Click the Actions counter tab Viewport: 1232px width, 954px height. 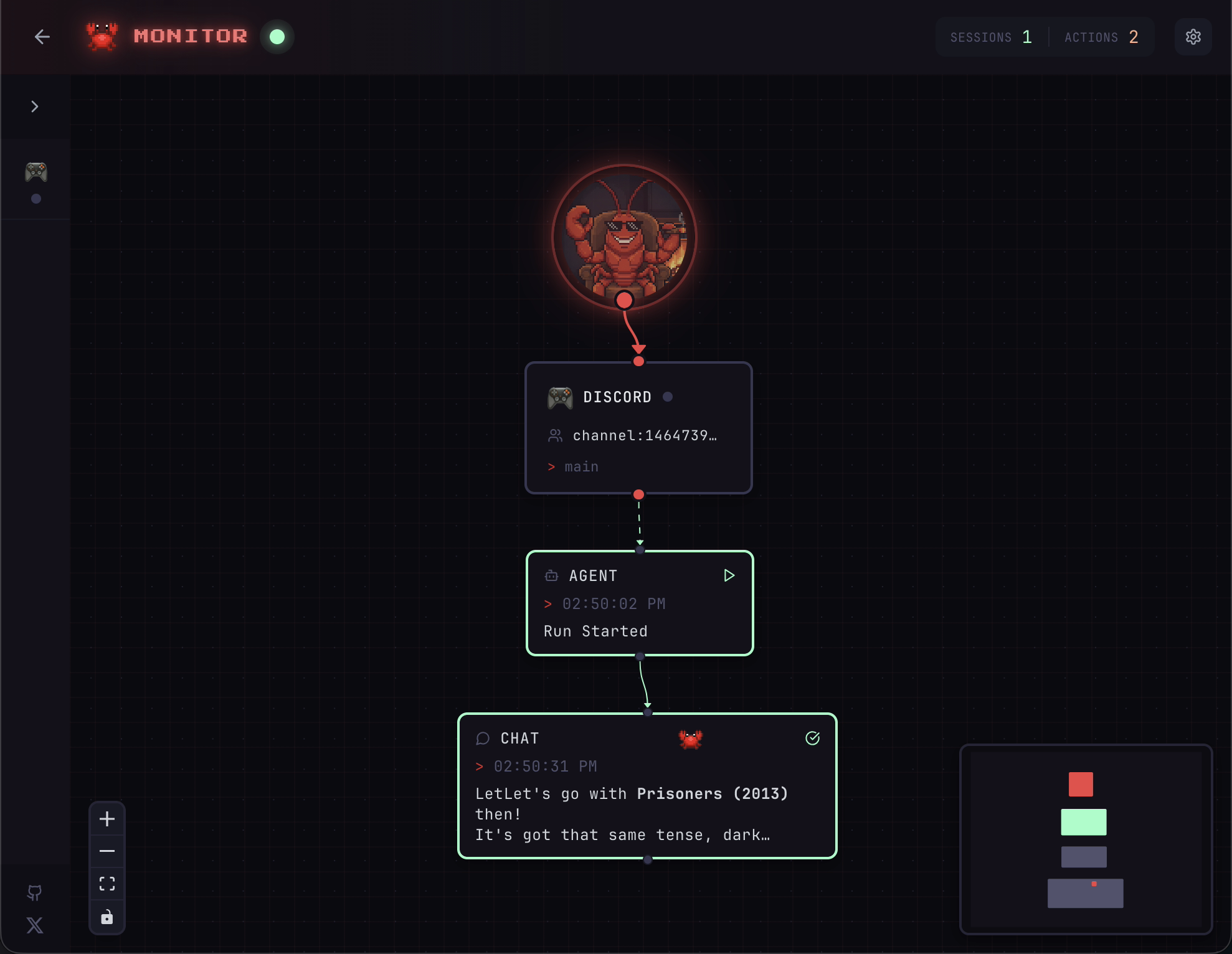click(x=1101, y=37)
